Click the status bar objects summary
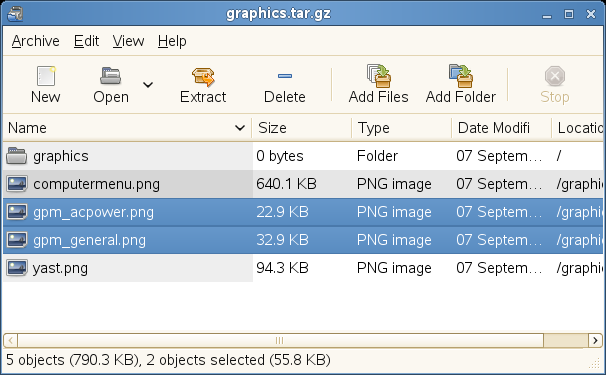Screen dimensions: 606x375 (168, 360)
